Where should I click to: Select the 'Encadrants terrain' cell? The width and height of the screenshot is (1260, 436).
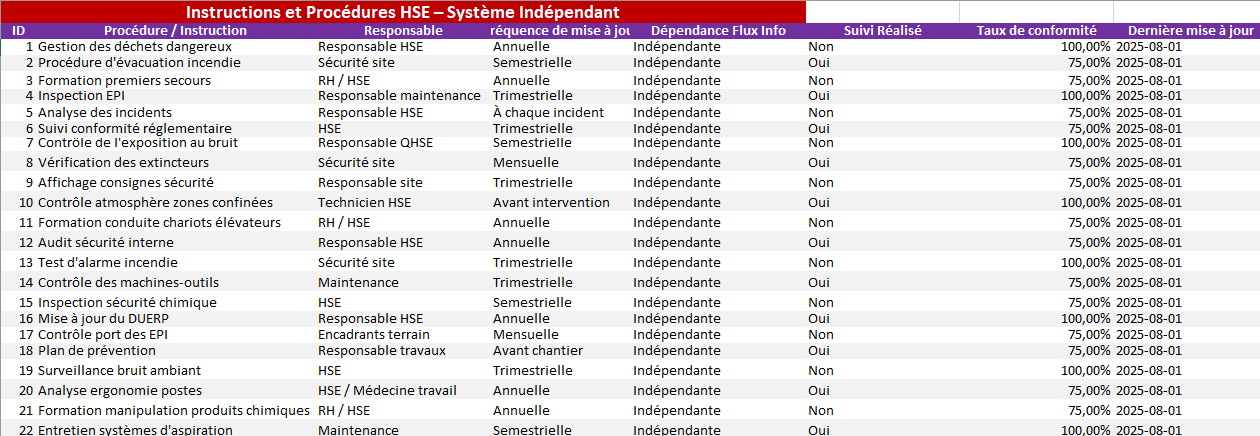point(374,335)
